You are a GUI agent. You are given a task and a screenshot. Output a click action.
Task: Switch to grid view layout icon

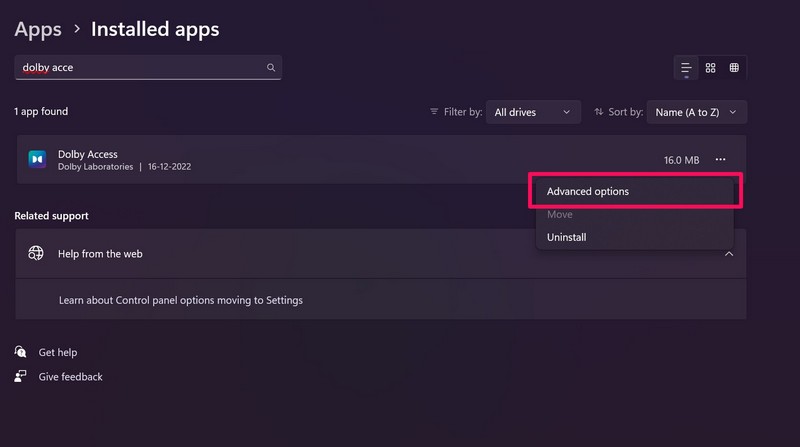pyautogui.click(x=710, y=68)
